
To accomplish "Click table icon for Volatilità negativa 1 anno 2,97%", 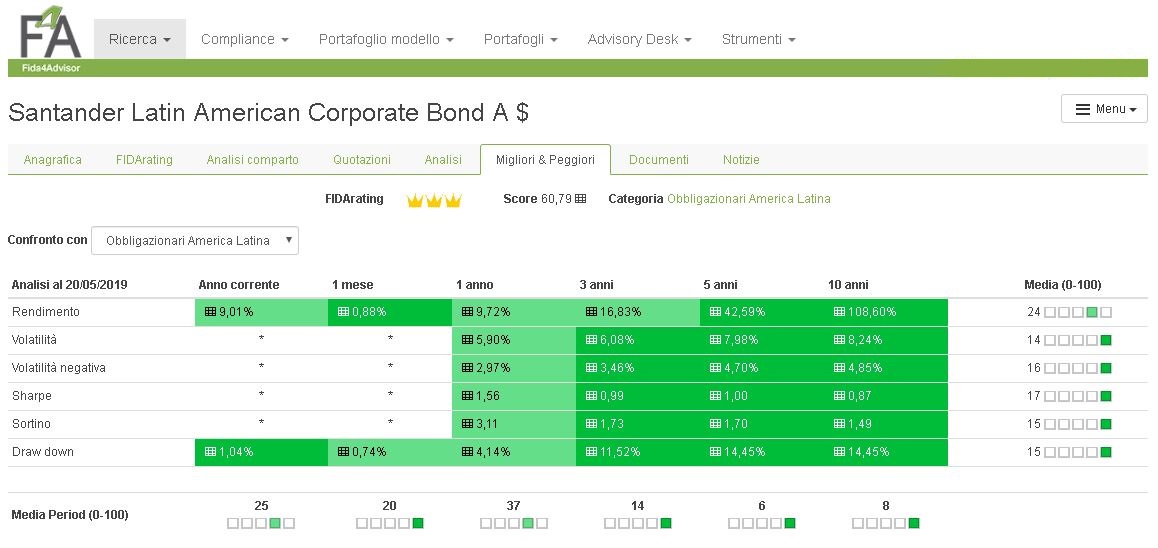I will (x=467, y=368).
